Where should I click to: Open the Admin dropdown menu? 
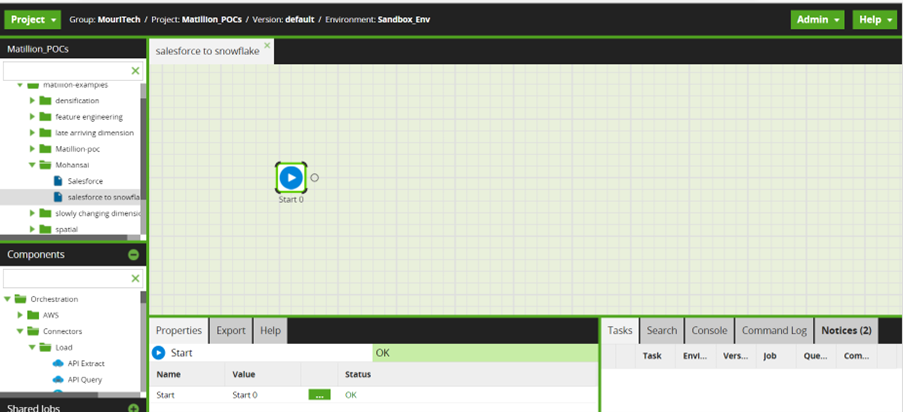[817, 20]
